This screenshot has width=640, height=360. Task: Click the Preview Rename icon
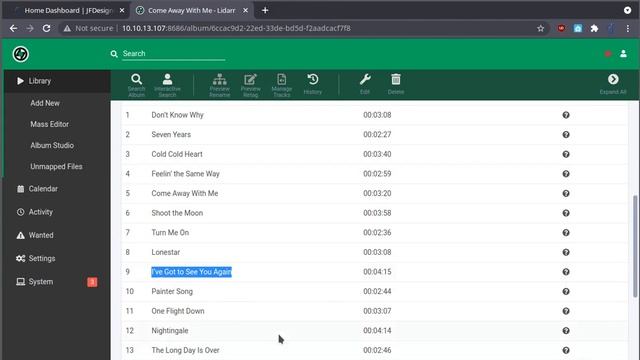[220, 85]
